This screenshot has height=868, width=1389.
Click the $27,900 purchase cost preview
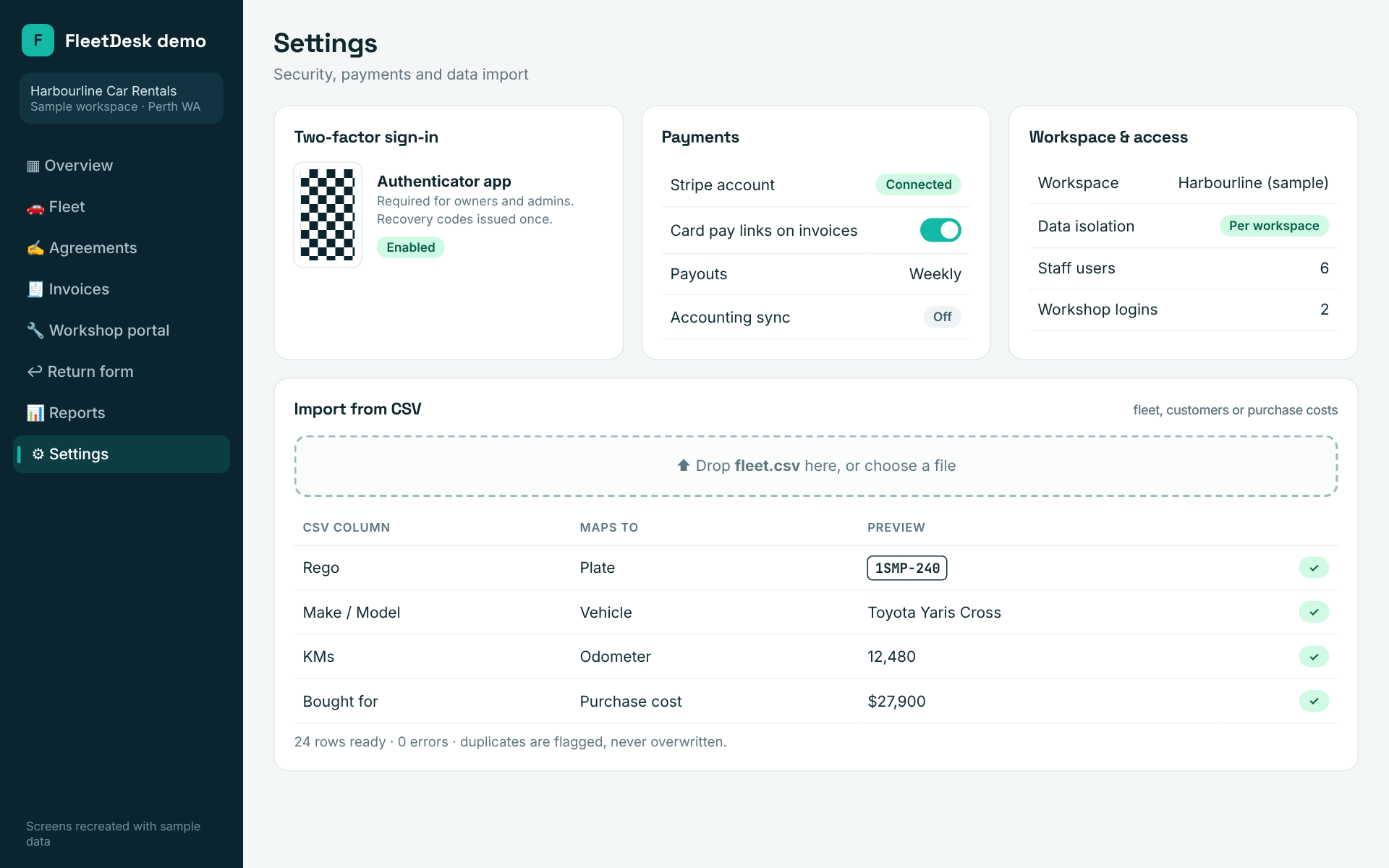click(x=896, y=702)
